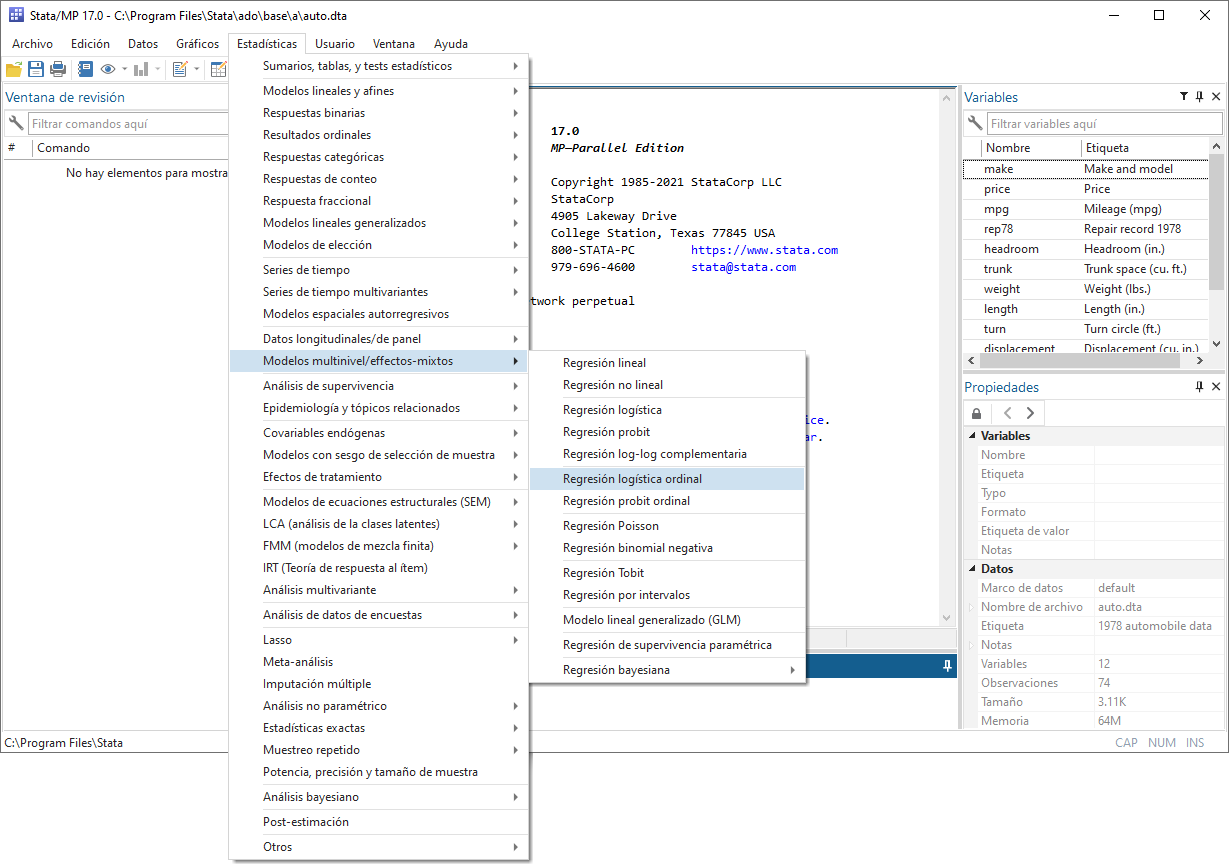The height and width of the screenshot is (864, 1229).
Task: Open Análisis de supervivencia submenu
Action: click(x=379, y=386)
